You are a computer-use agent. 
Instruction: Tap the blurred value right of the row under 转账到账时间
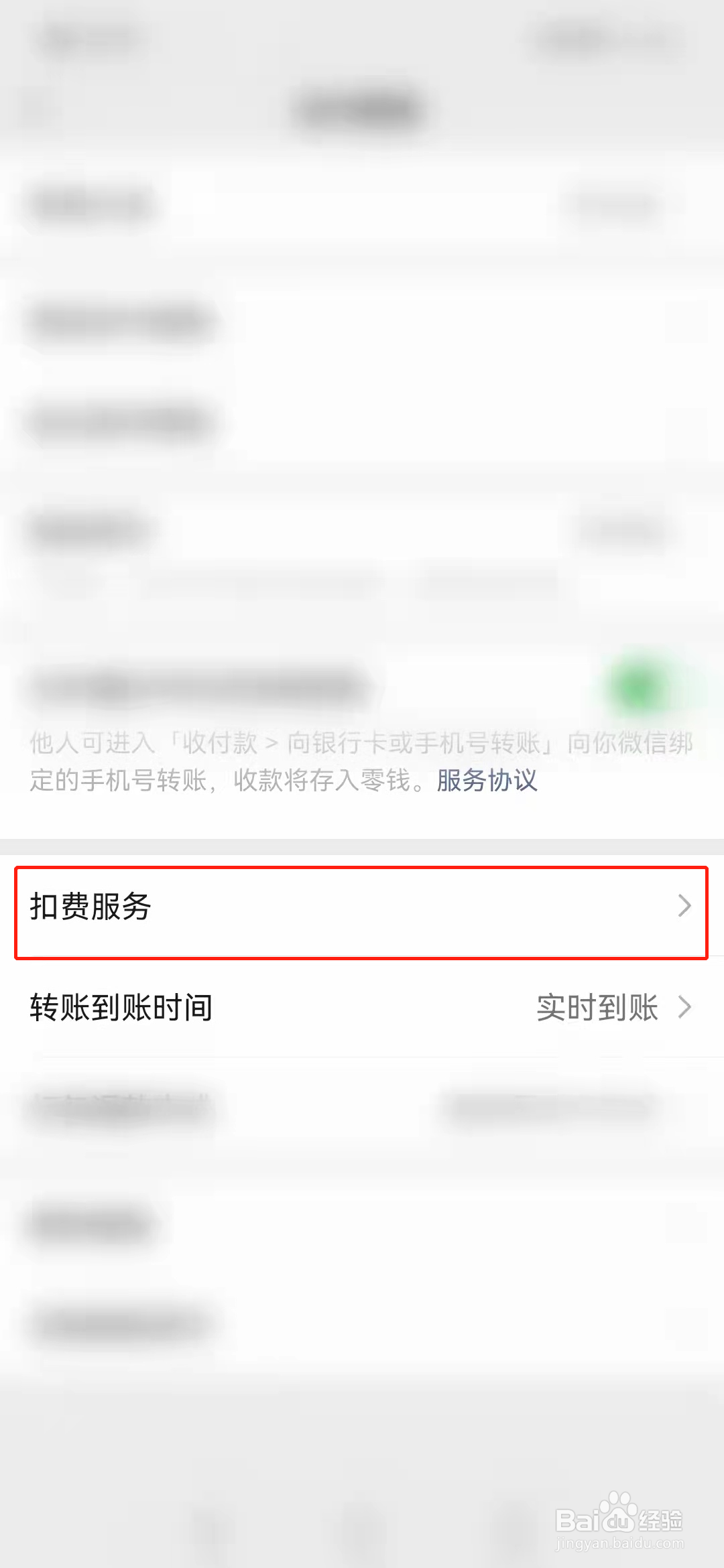[551, 1107]
